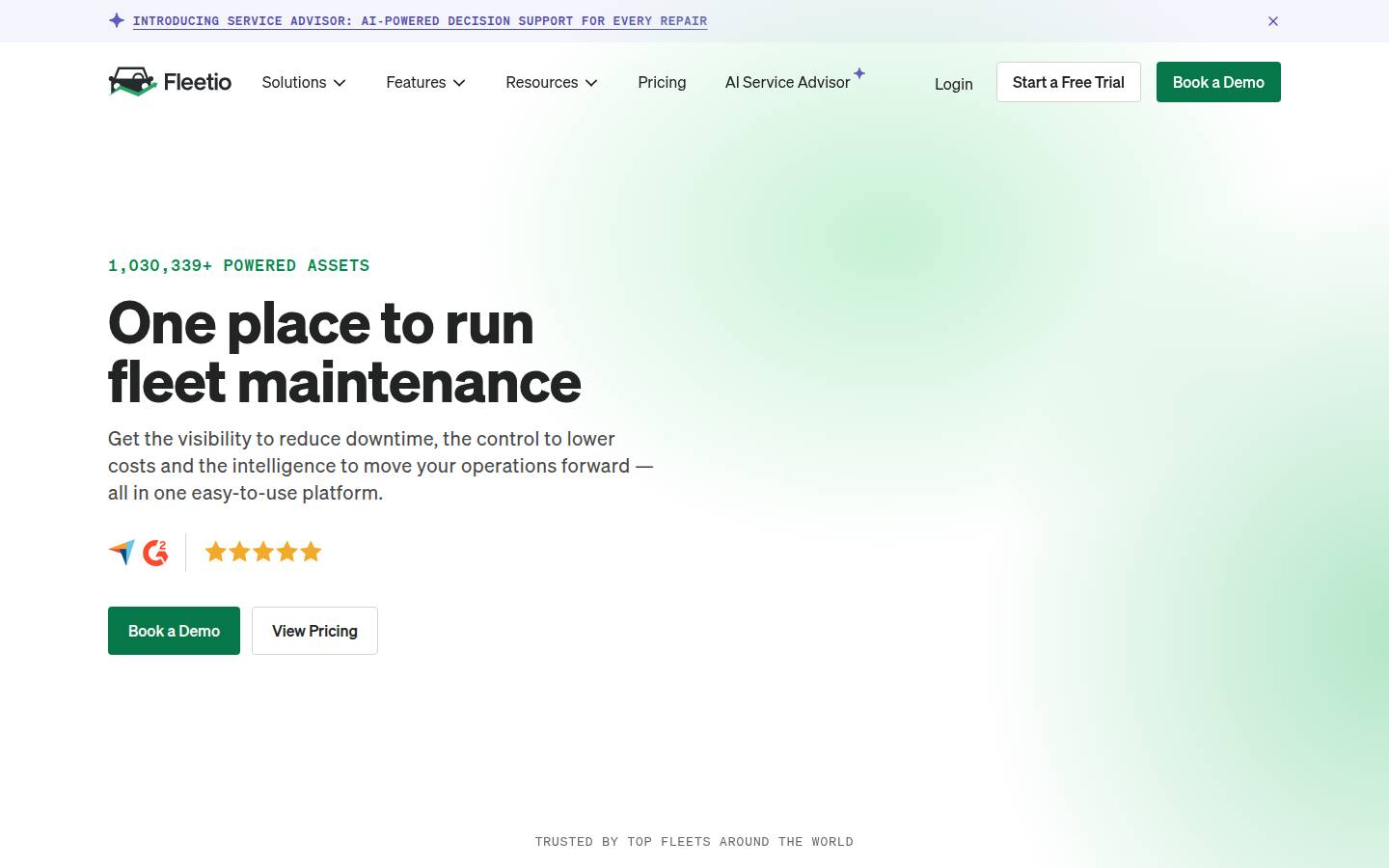1389x868 pixels.
Task: Open AI Service Advisor nav item
Action: pos(787,82)
